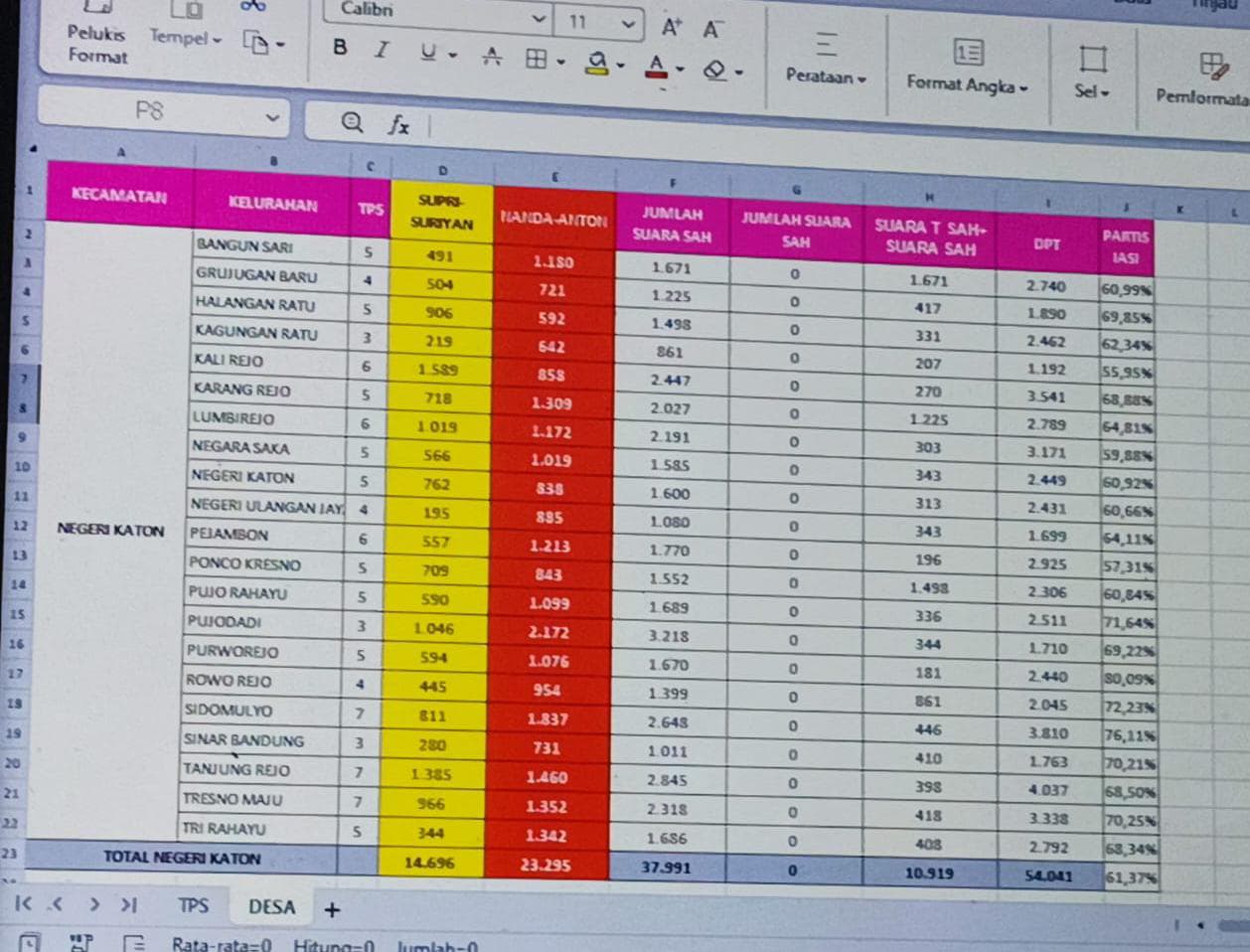Image resolution: width=1250 pixels, height=952 pixels.
Task: Open the borders dropdown arrow
Action: point(561,63)
